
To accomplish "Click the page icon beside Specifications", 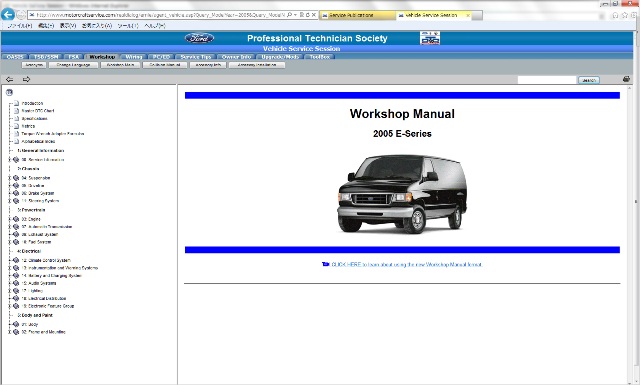I will (x=17, y=118).
